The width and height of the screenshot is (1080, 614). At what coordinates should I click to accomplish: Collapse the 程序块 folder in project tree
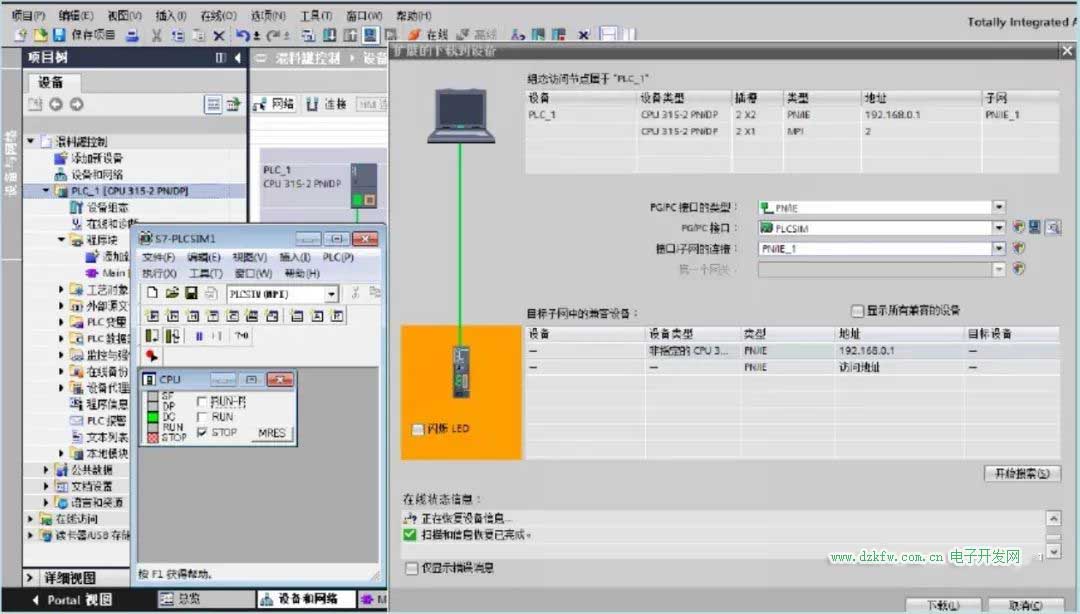(x=61, y=240)
